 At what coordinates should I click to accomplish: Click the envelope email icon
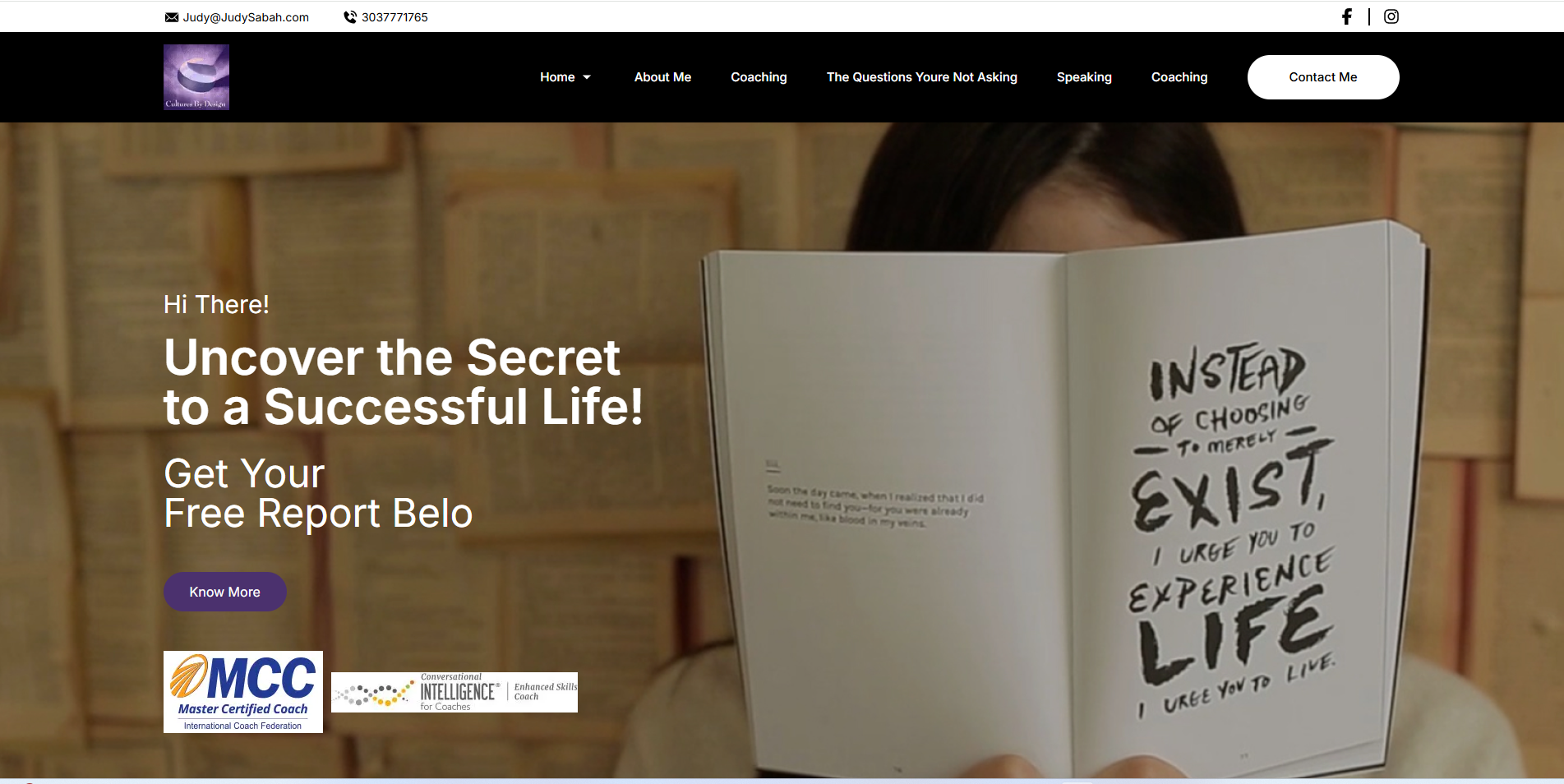click(172, 17)
